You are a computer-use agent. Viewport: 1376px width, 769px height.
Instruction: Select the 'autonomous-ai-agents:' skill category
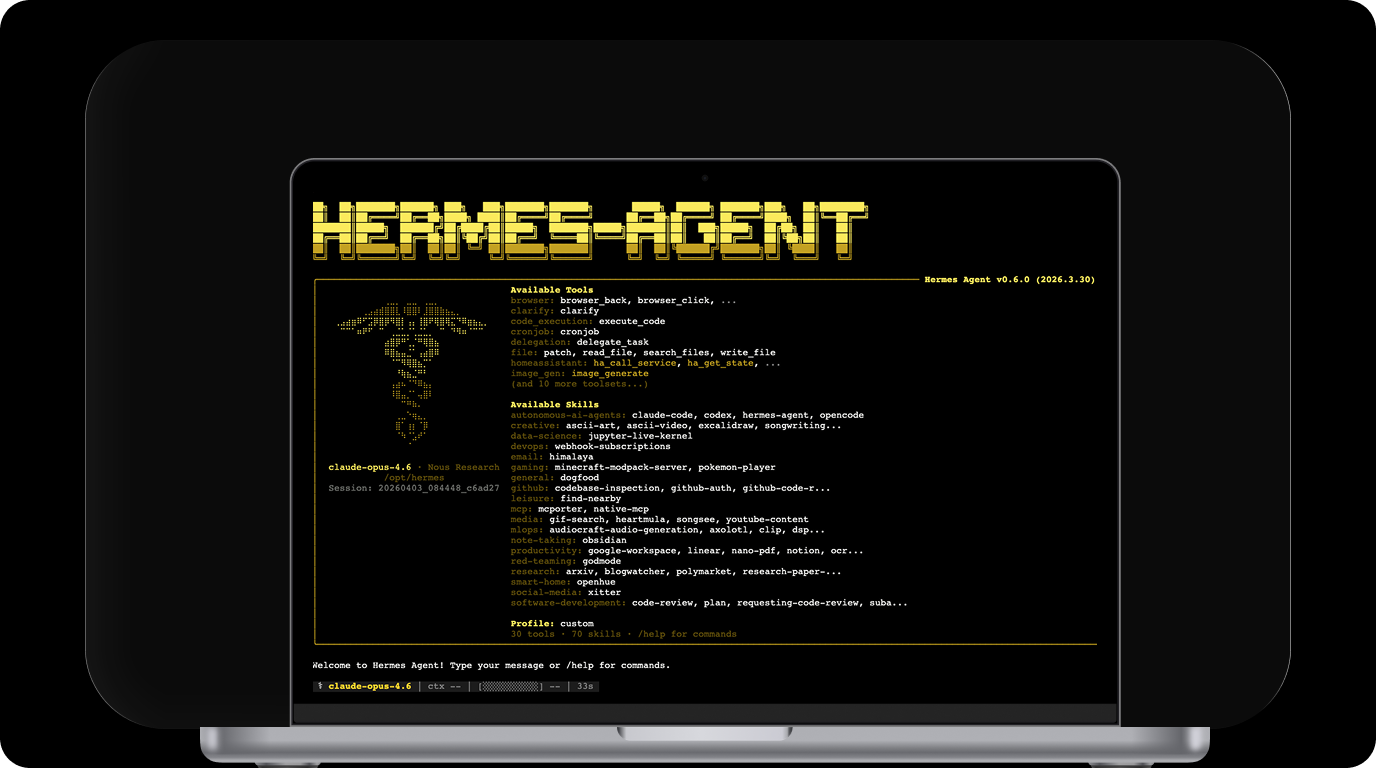(569, 415)
